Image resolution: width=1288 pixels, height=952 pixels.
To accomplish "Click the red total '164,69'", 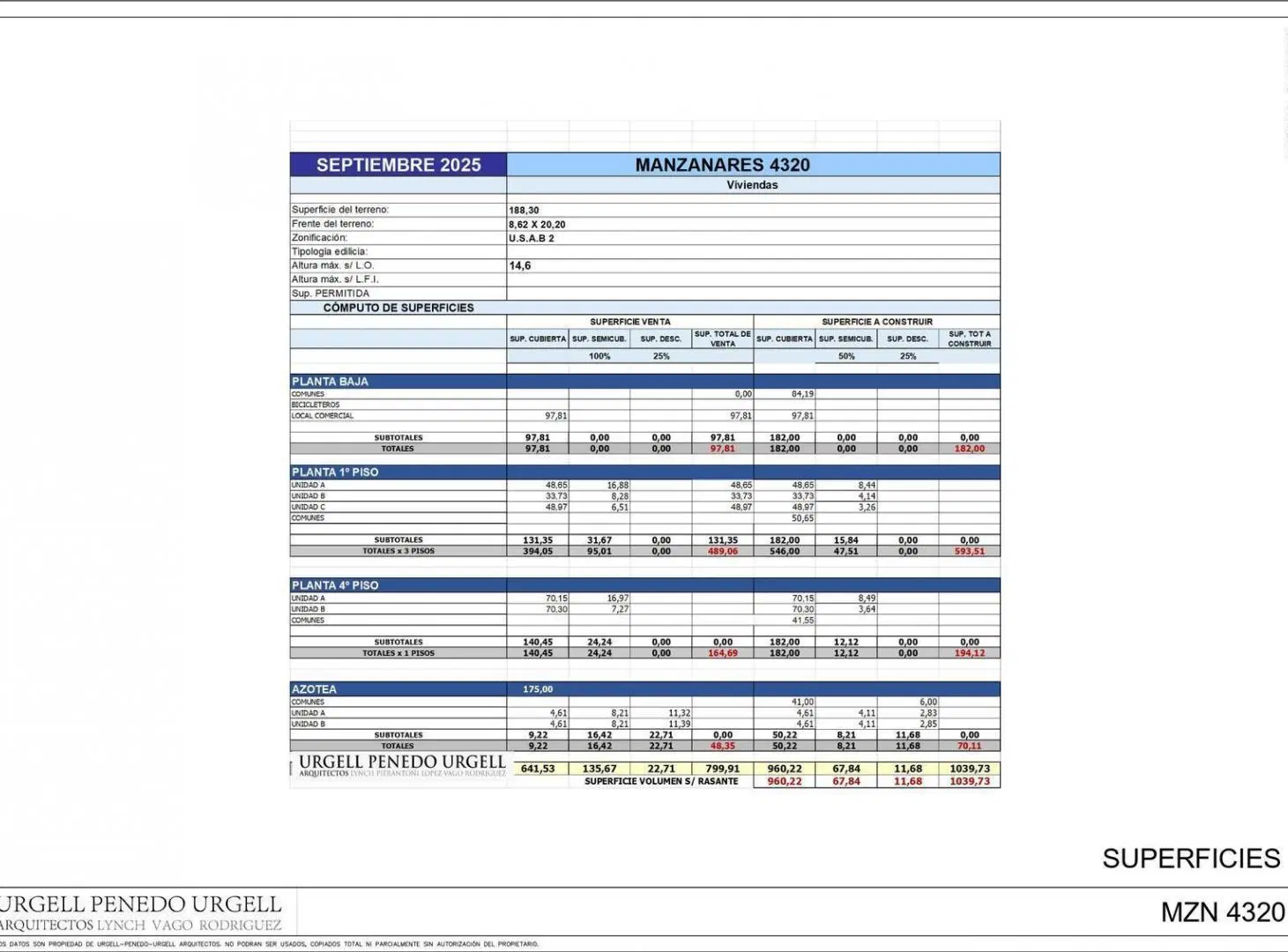I will [723, 654].
